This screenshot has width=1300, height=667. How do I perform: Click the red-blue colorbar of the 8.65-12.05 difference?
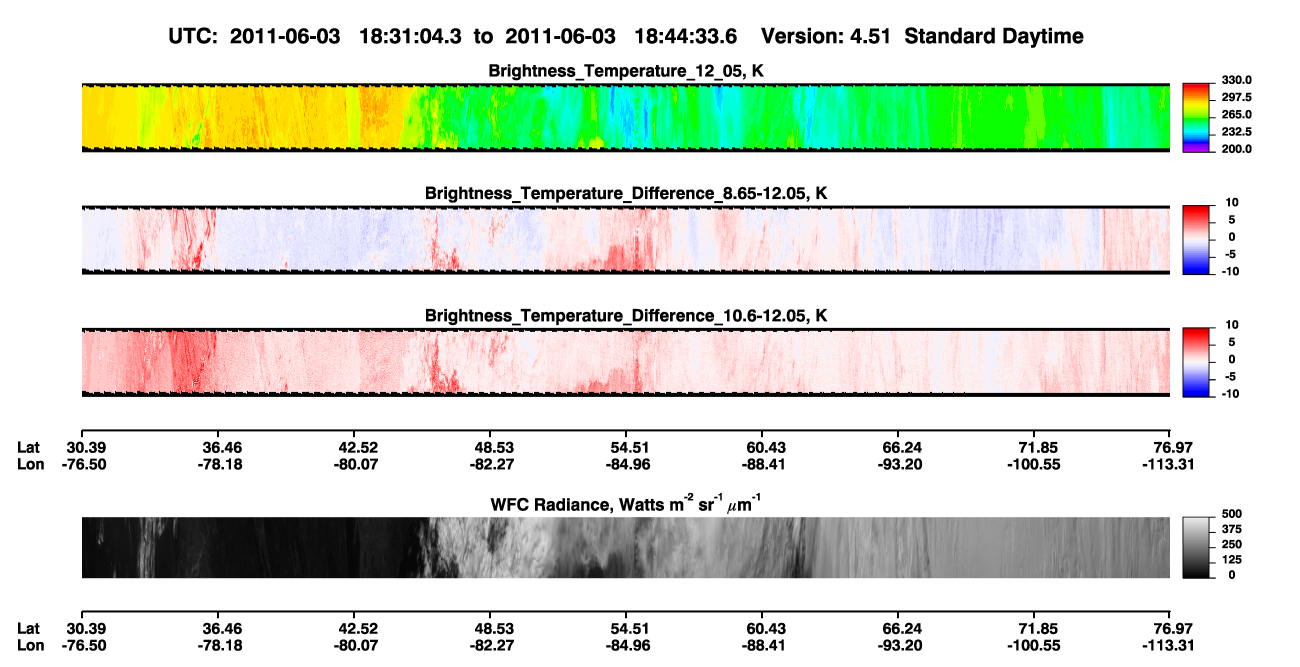(x=1197, y=239)
